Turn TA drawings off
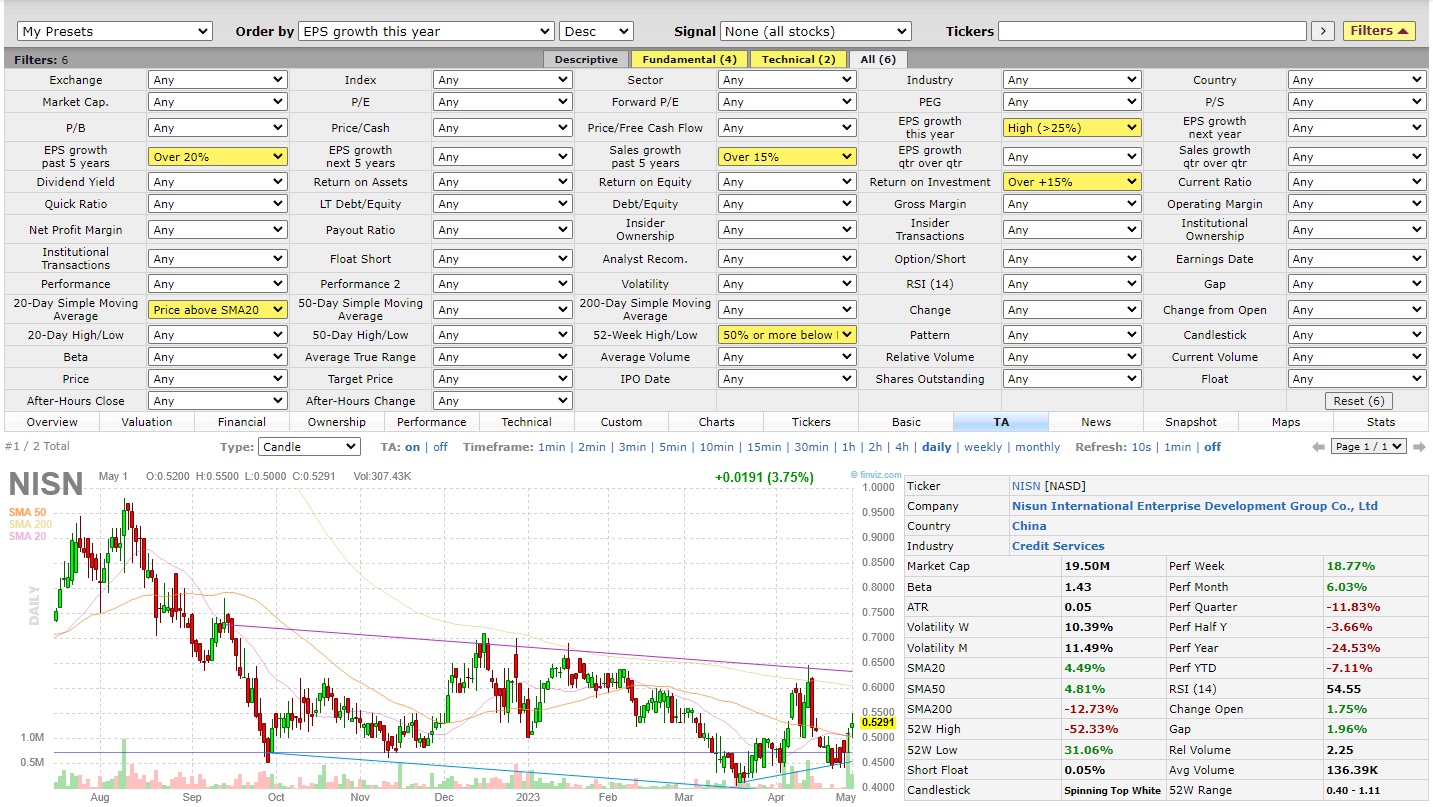 (x=439, y=446)
